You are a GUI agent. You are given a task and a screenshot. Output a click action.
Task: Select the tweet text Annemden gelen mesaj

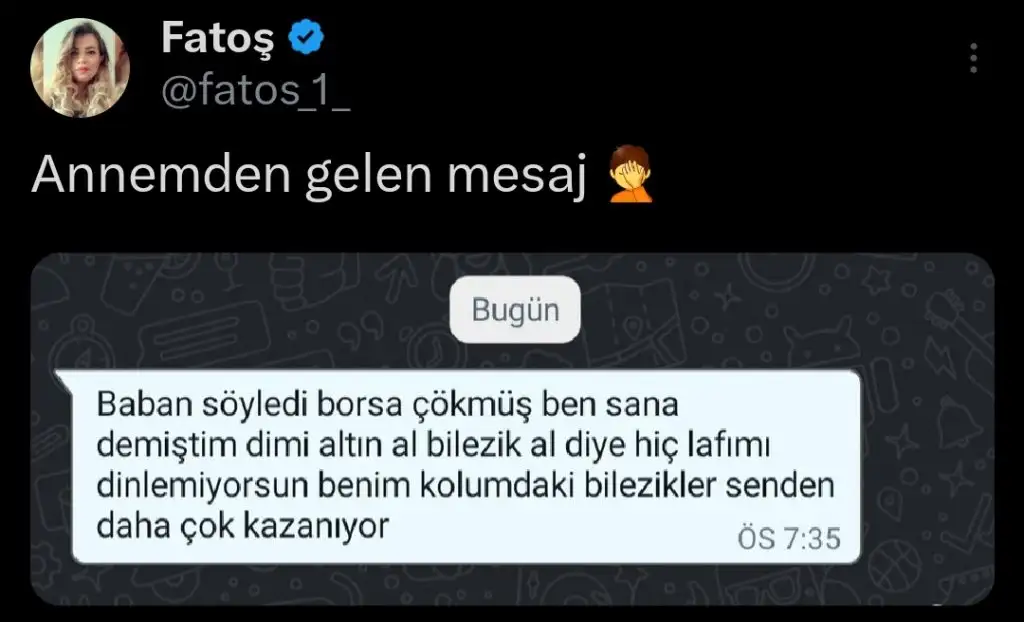pyautogui.click(x=308, y=176)
